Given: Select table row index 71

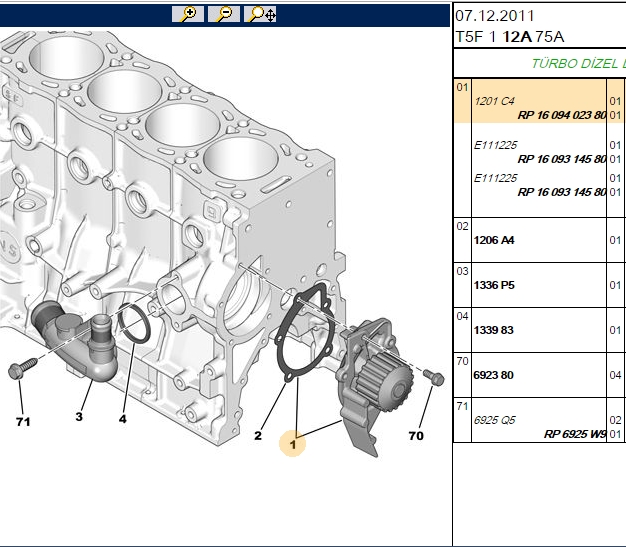Looking at the screenshot, I should [462, 406].
